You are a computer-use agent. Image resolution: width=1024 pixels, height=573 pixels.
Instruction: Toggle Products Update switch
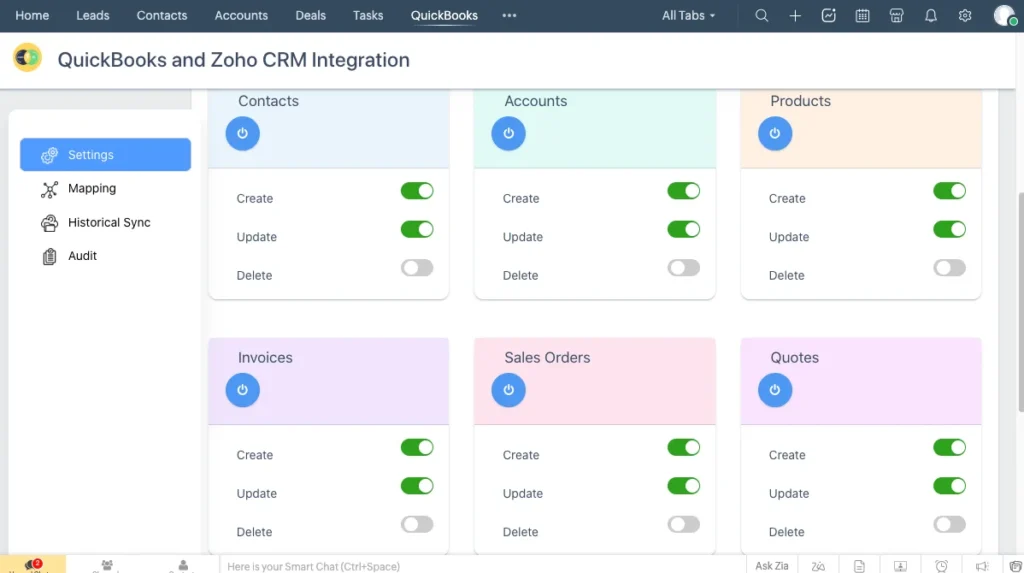click(950, 229)
